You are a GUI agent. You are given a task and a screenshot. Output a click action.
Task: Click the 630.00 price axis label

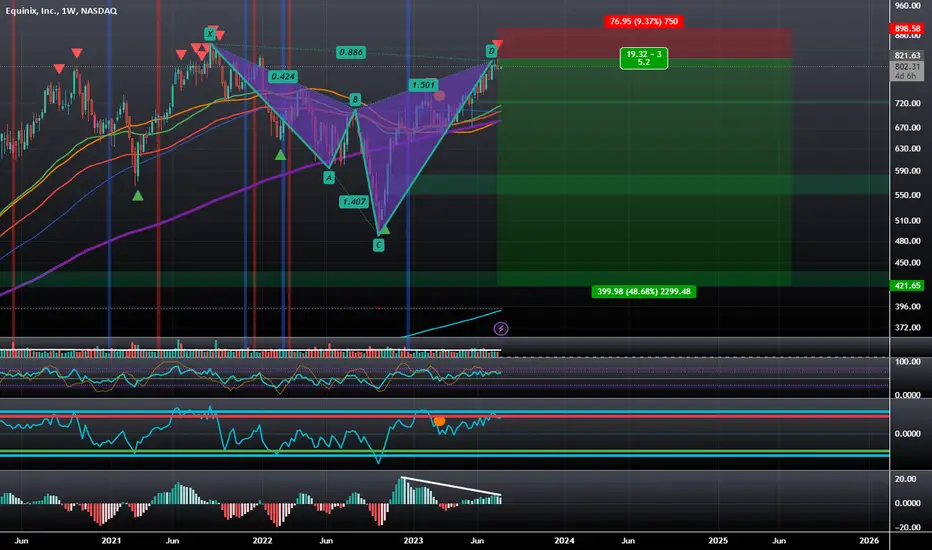[908, 149]
